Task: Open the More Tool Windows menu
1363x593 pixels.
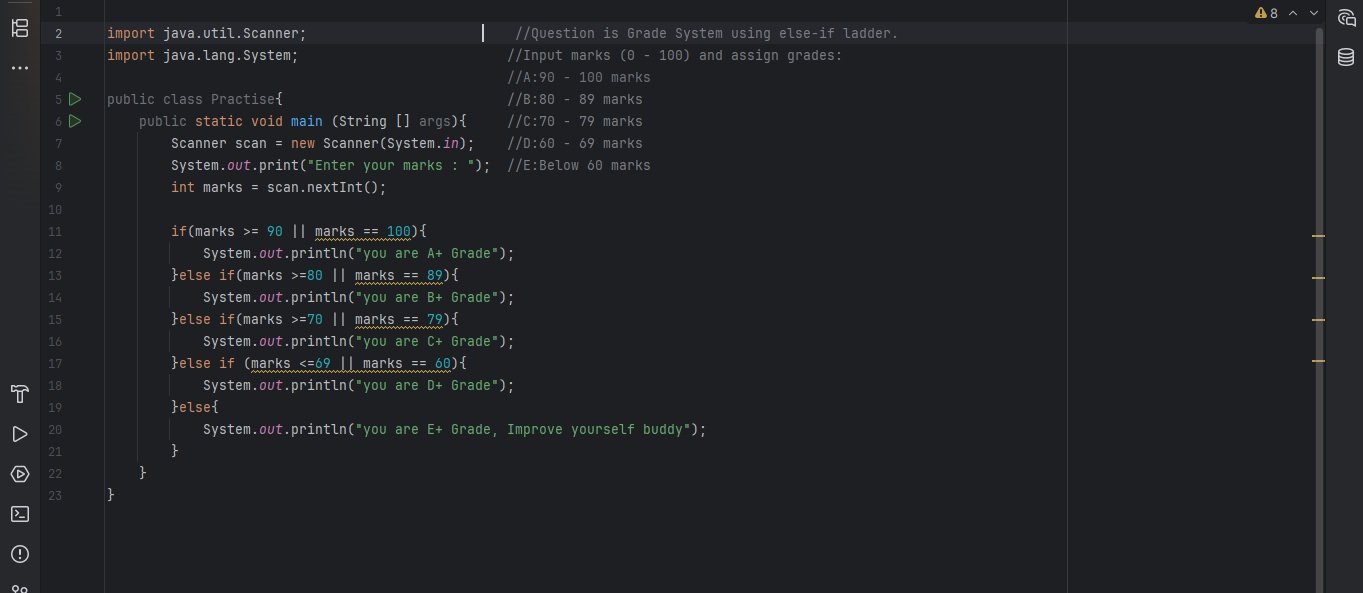Action: 19,68
